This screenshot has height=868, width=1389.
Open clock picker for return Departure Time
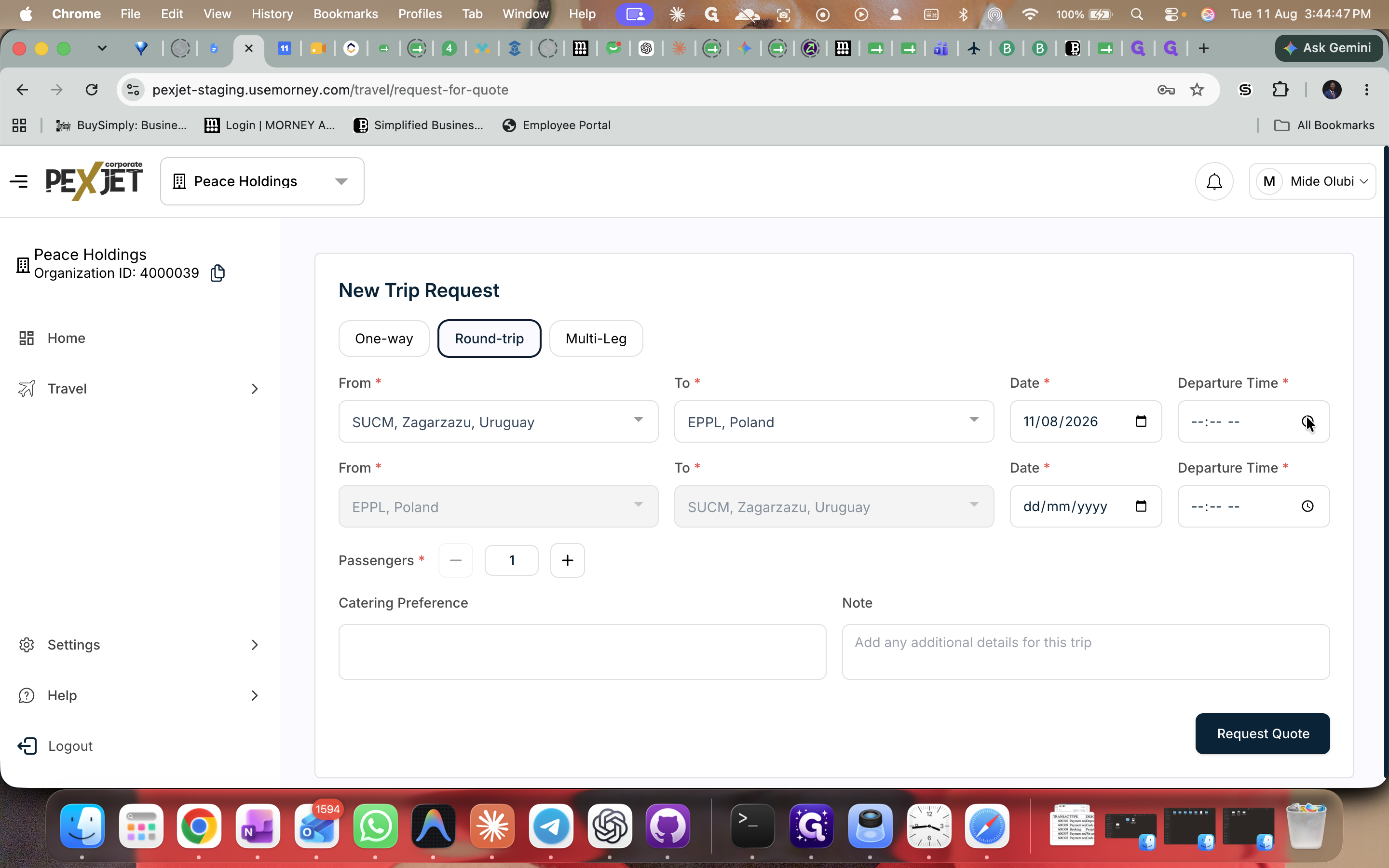point(1307,506)
